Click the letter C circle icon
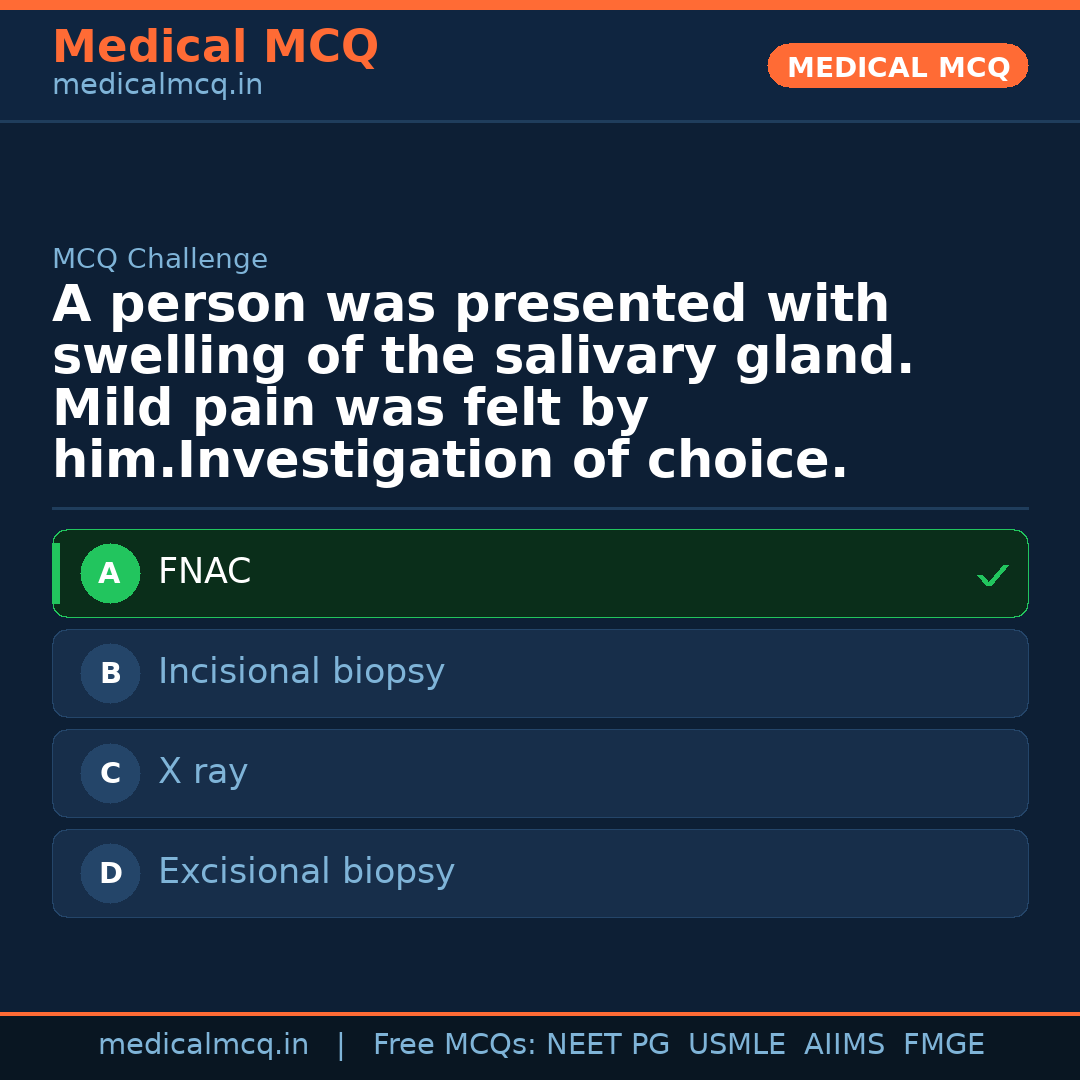Image resolution: width=1080 pixels, height=1080 pixels. pos(110,774)
